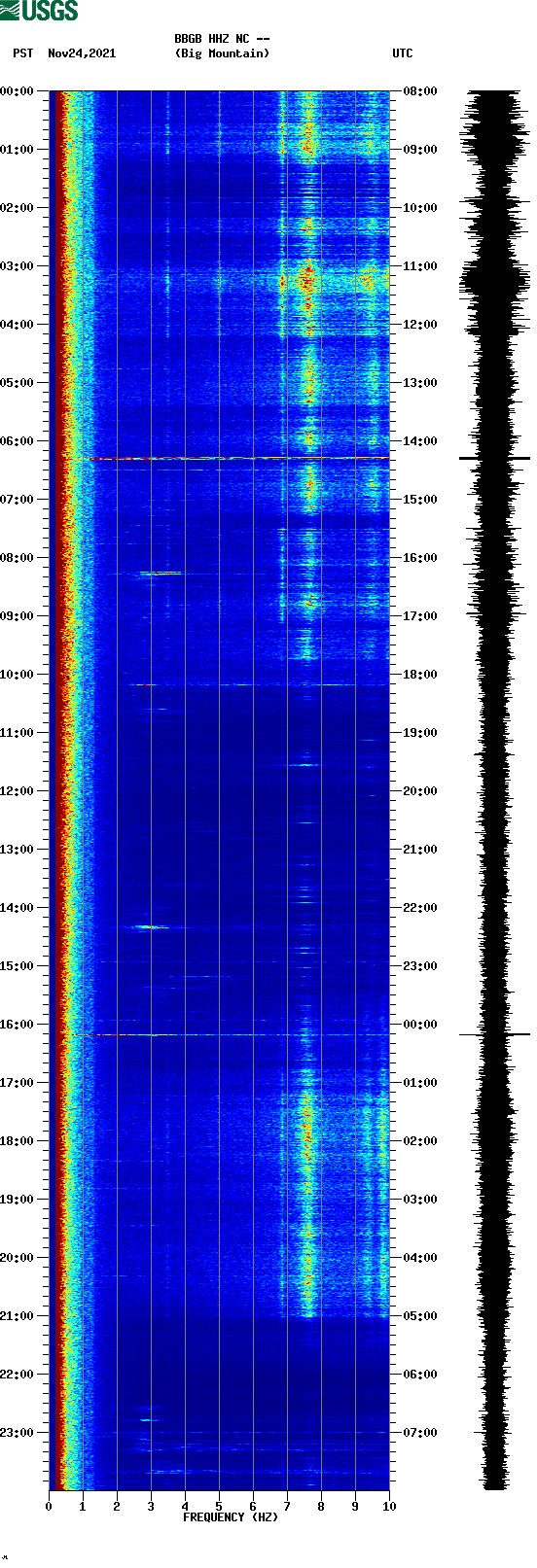Click the PST time label '03:00'
The height and width of the screenshot is (1568, 537).
18,266
